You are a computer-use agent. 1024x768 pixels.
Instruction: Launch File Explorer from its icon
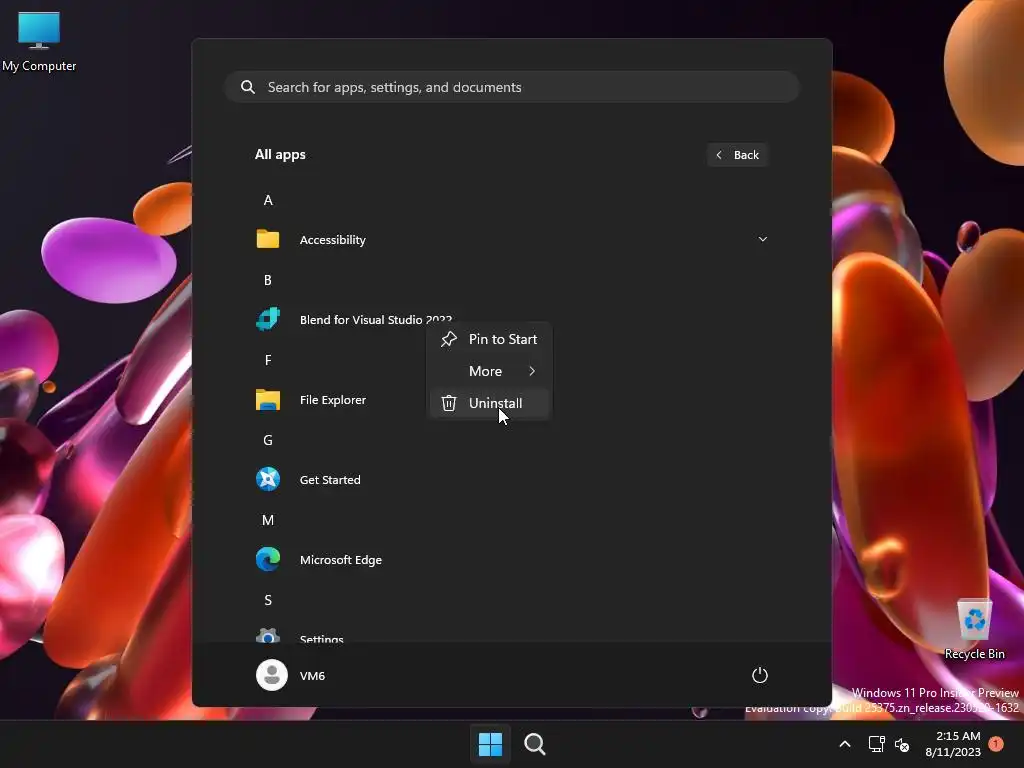click(x=268, y=400)
